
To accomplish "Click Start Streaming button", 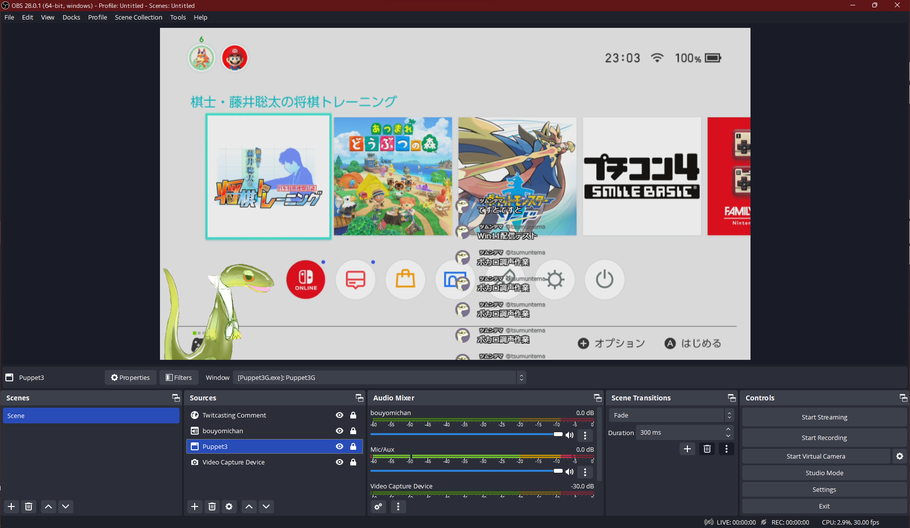I will click(x=824, y=417).
